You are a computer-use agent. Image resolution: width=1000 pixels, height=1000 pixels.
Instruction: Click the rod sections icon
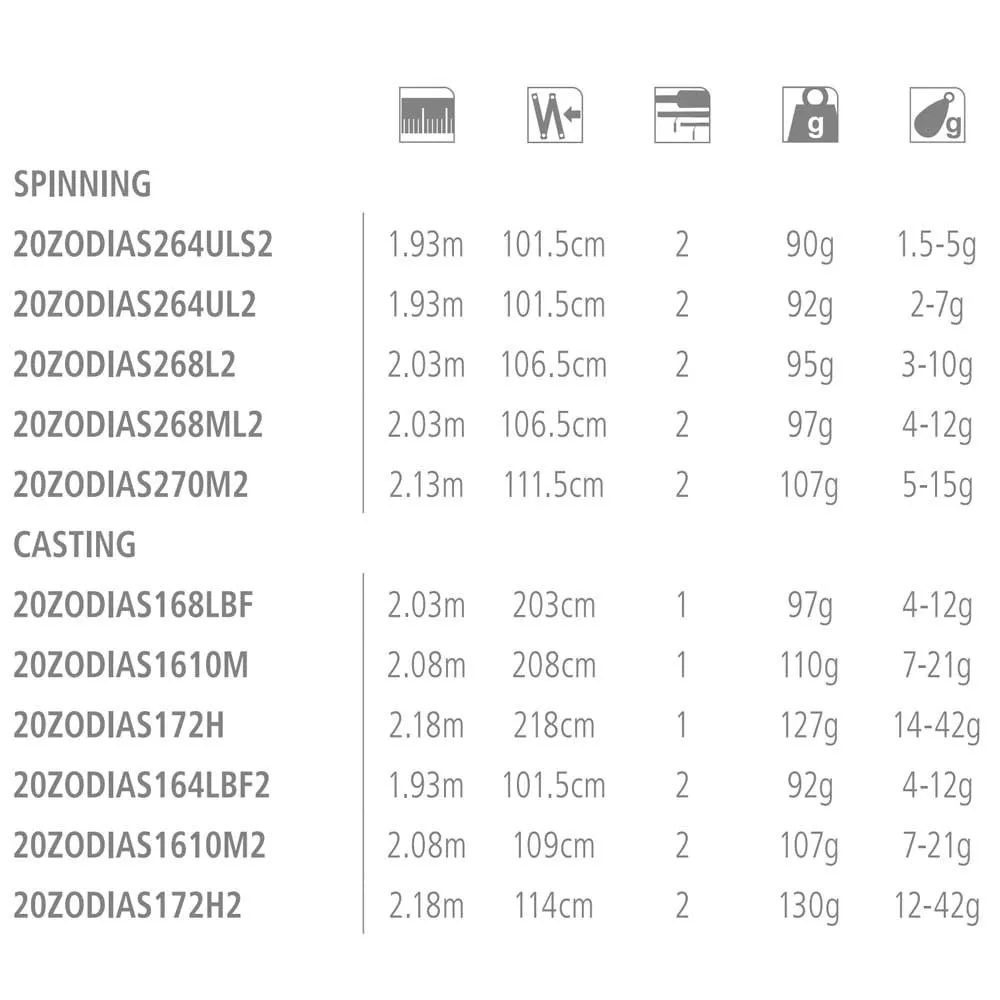point(682,115)
